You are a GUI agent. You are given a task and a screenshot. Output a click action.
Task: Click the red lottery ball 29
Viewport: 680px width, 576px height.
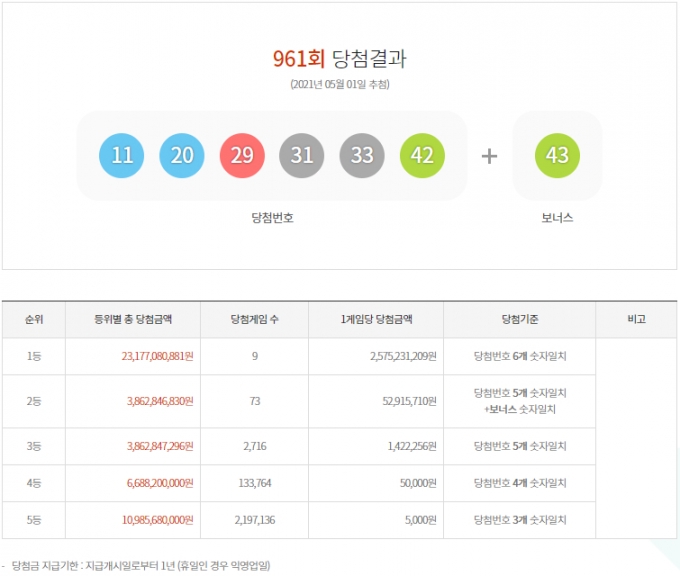tap(242, 155)
